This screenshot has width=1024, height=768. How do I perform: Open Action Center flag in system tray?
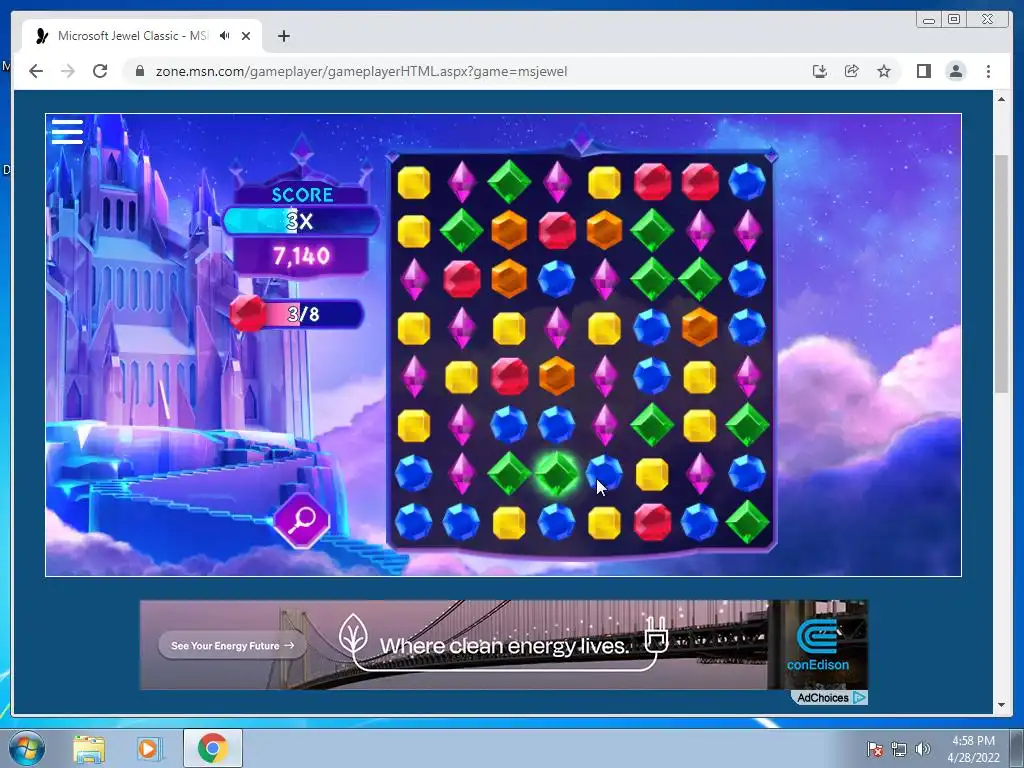point(874,749)
